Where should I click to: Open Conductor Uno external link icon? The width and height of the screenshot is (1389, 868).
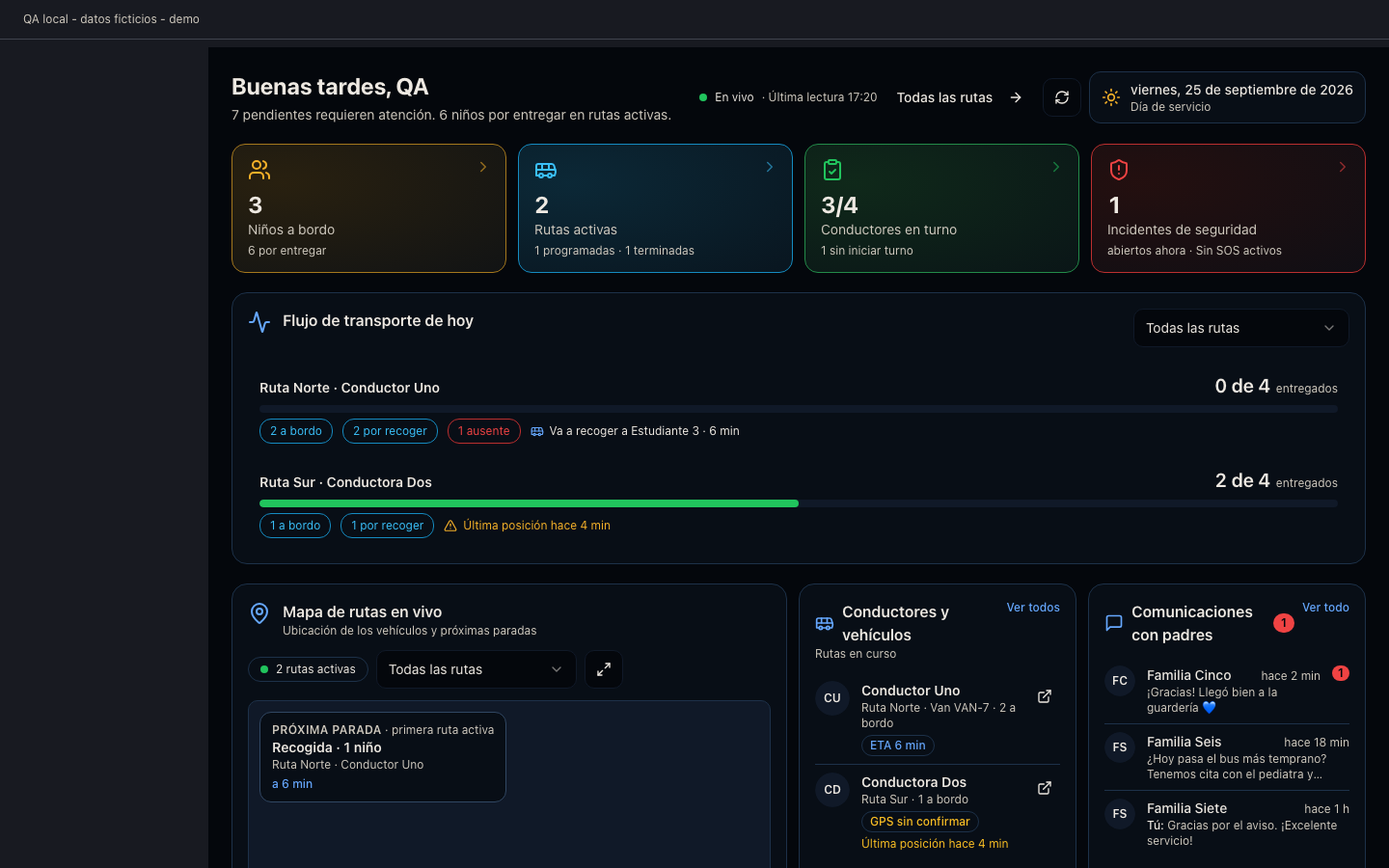1045,696
